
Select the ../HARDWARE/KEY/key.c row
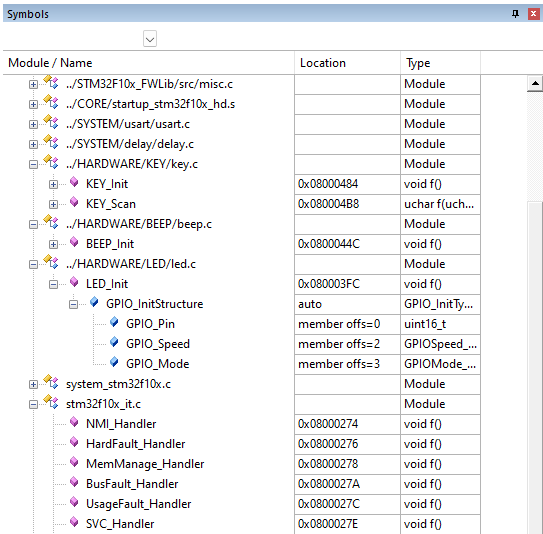[242, 164]
